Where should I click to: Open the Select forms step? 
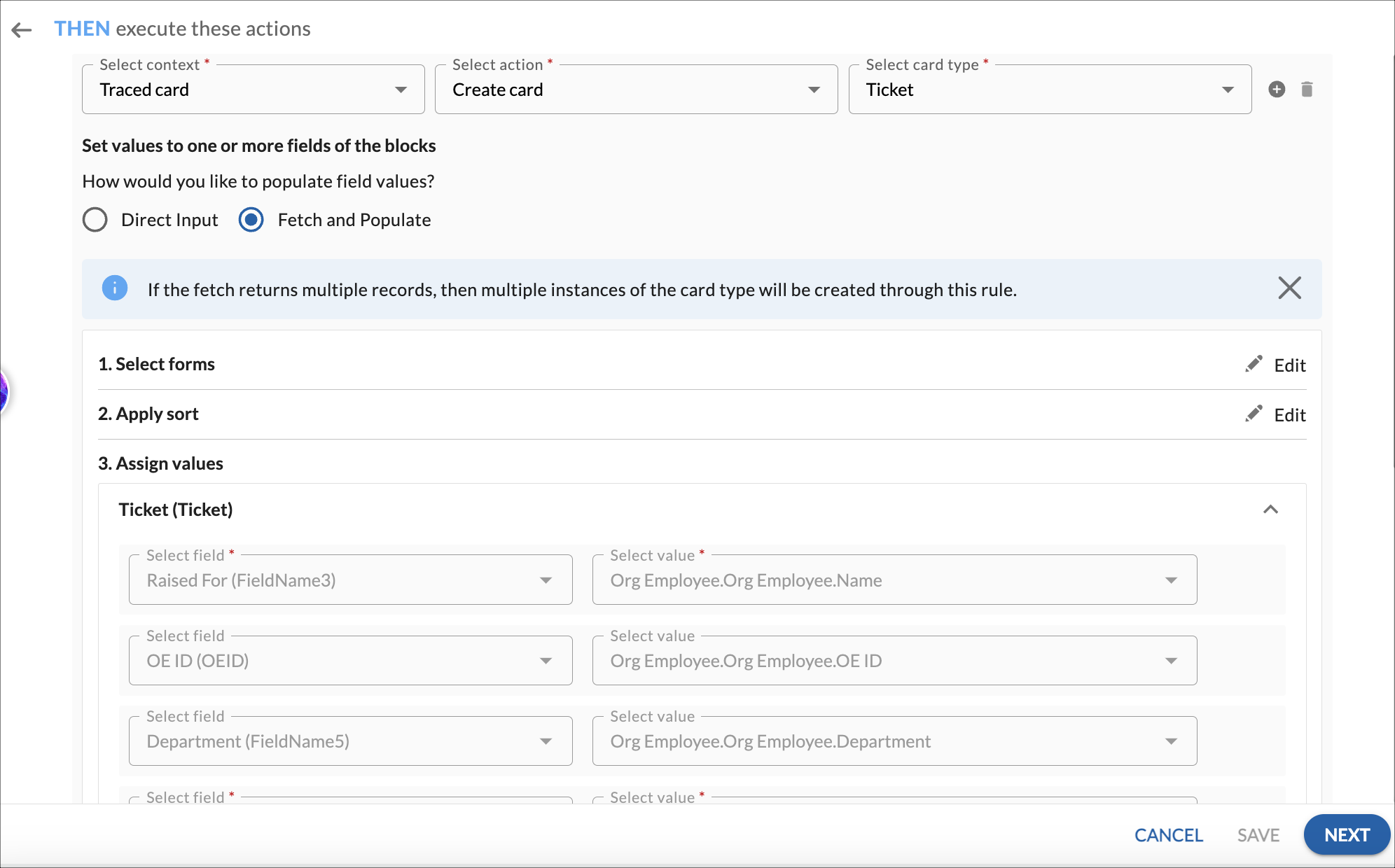pyautogui.click(x=157, y=364)
